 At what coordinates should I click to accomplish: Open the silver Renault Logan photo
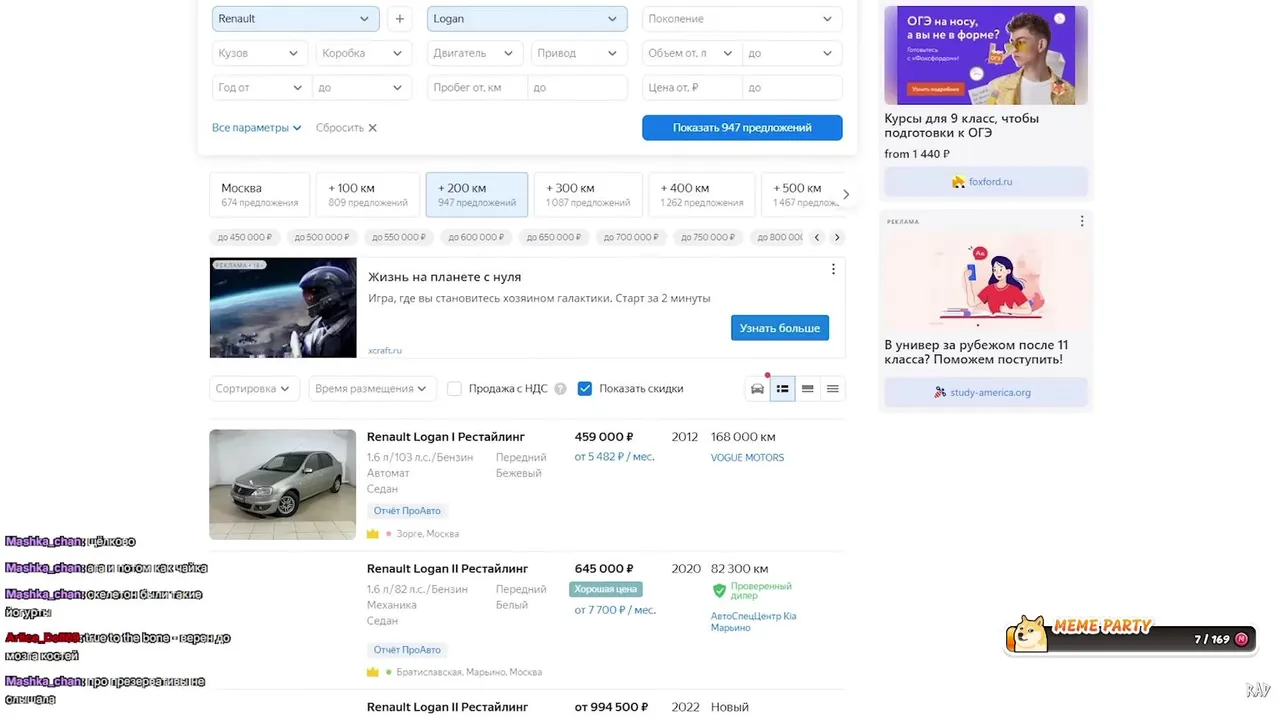pyautogui.click(x=283, y=485)
